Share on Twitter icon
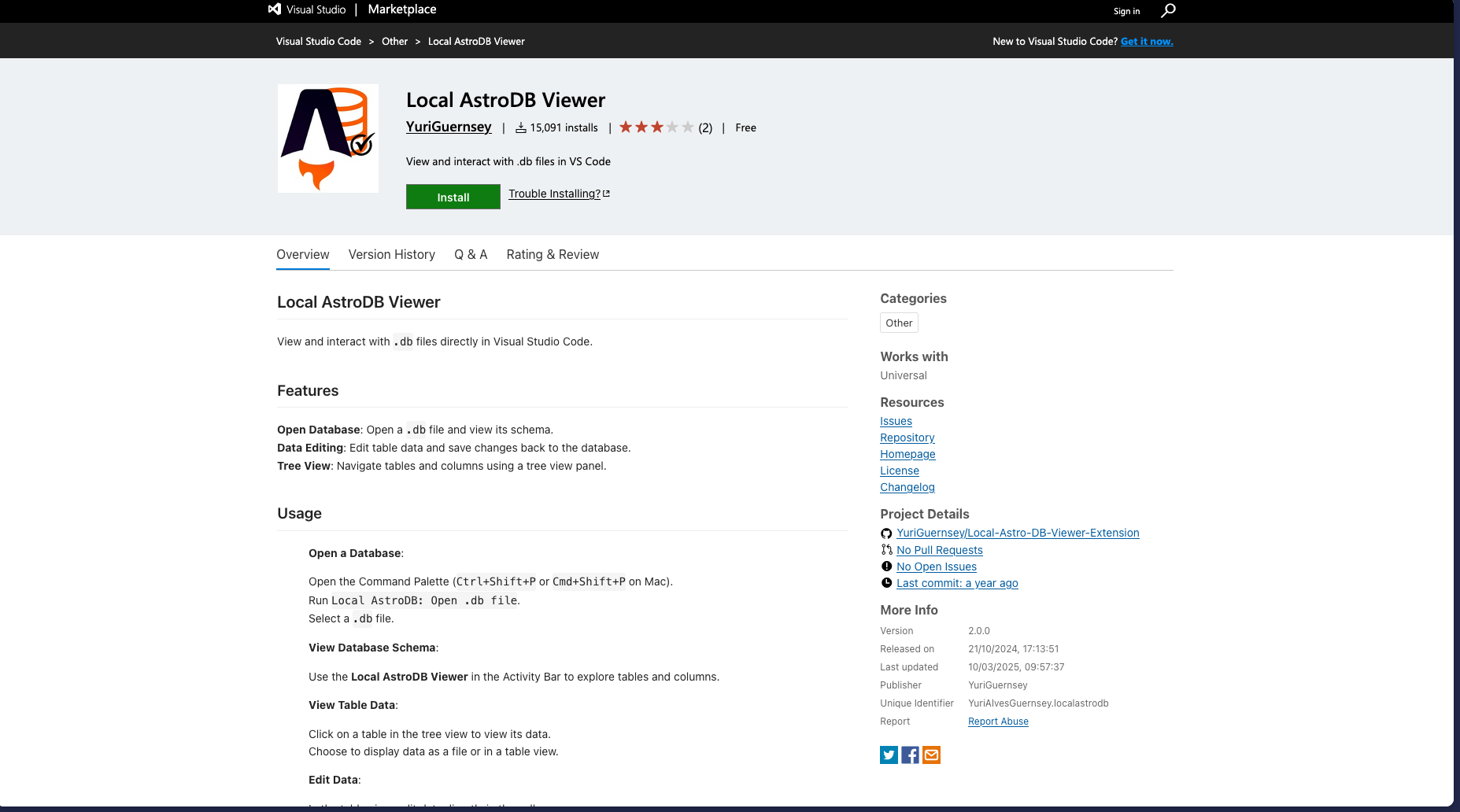This screenshot has width=1460, height=812. [x=889, y=755]
